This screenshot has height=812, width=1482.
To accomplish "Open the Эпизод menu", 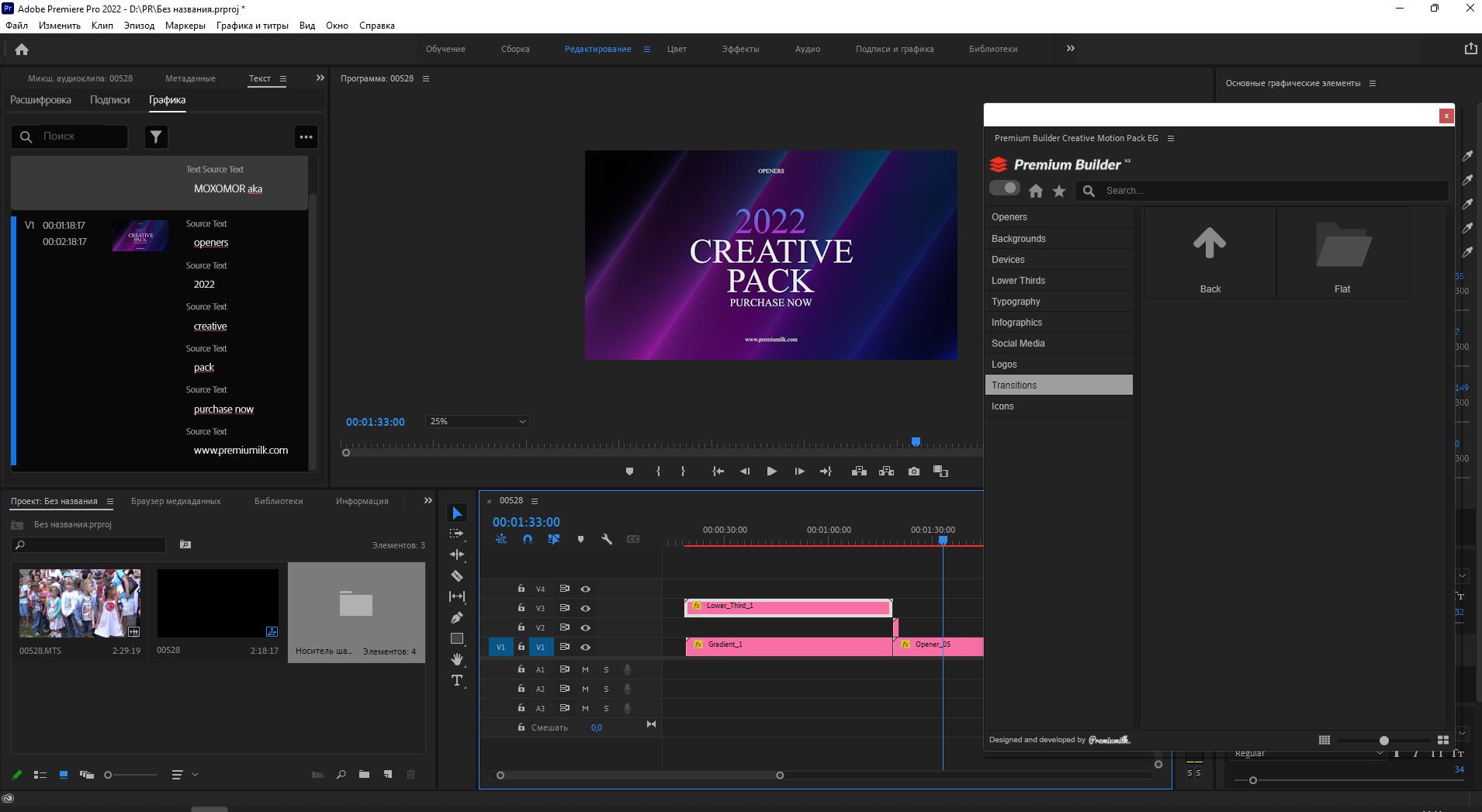I will tap(139, 26).
